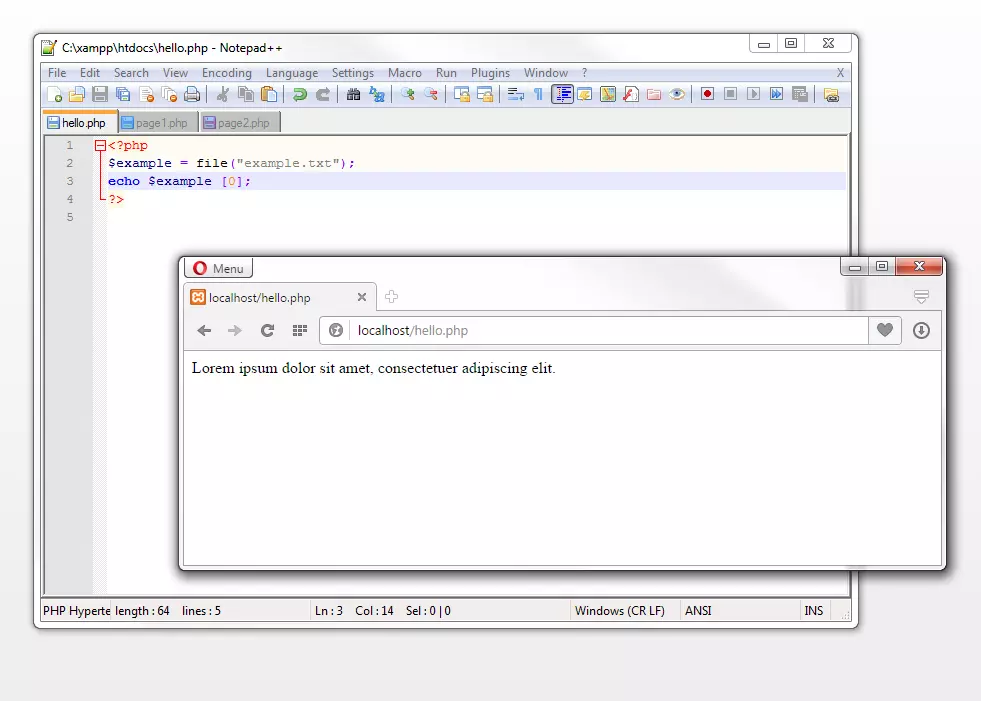Collapse the PHP code fold on line 1

[99, 145]
